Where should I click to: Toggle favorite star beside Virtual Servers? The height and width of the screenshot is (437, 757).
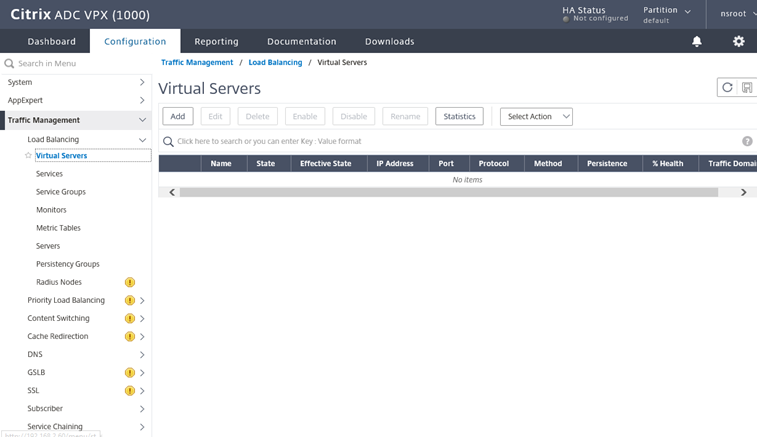tap(28, 155)
